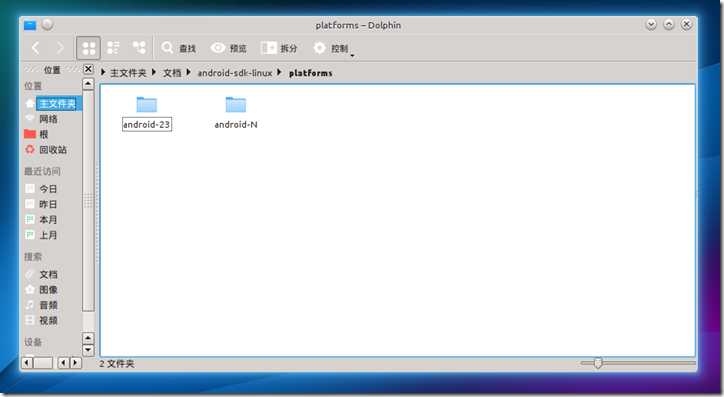This screenshot has height=397, width=724.
Task: Open the 查找 search tool
Action: click(x=178, y=48)
